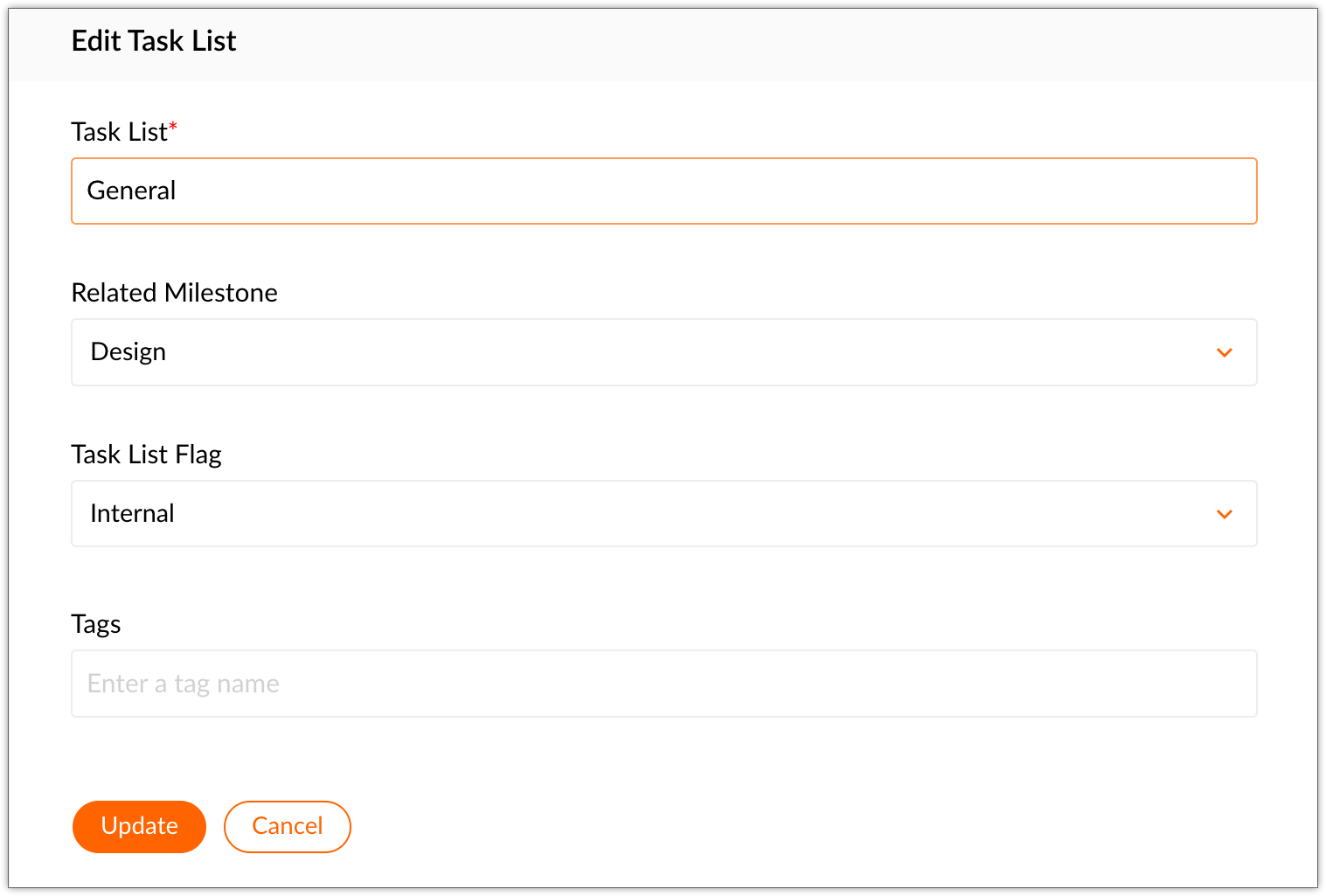Click the 'Enter a tag name' placeholder
1326x896 pixels.
(184, 684)
